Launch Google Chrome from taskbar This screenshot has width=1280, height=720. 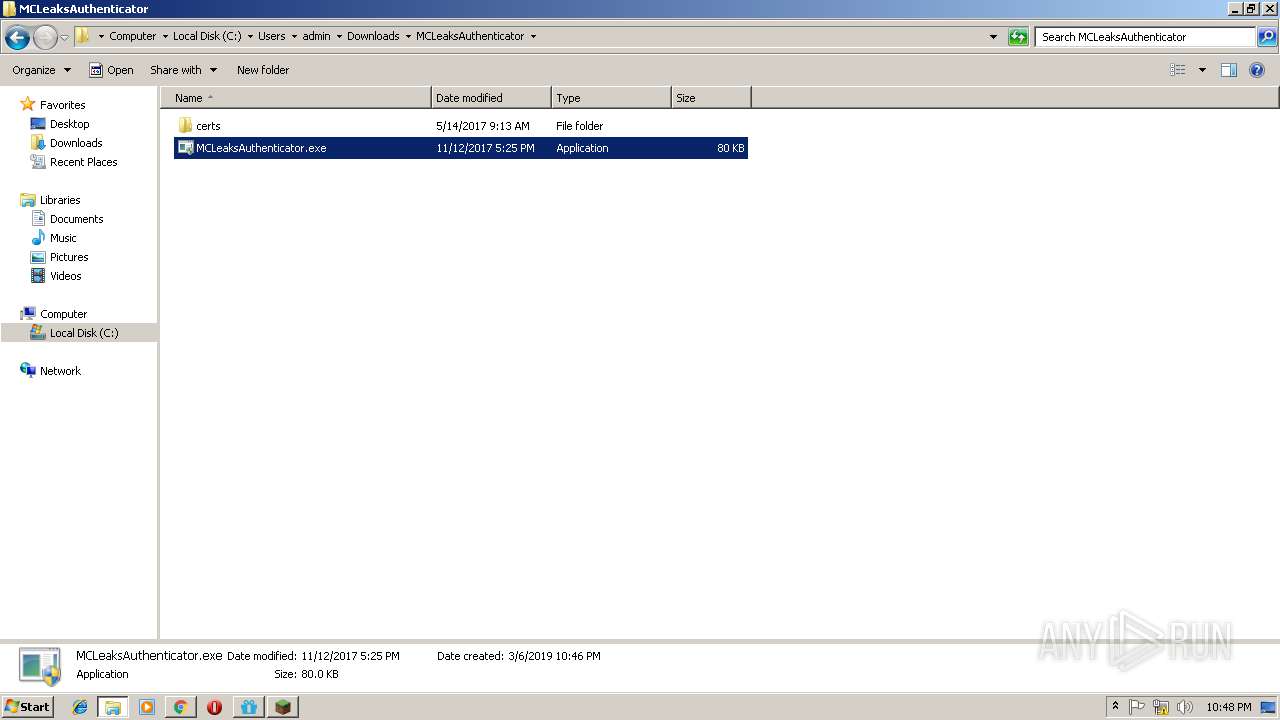point(180,707)
